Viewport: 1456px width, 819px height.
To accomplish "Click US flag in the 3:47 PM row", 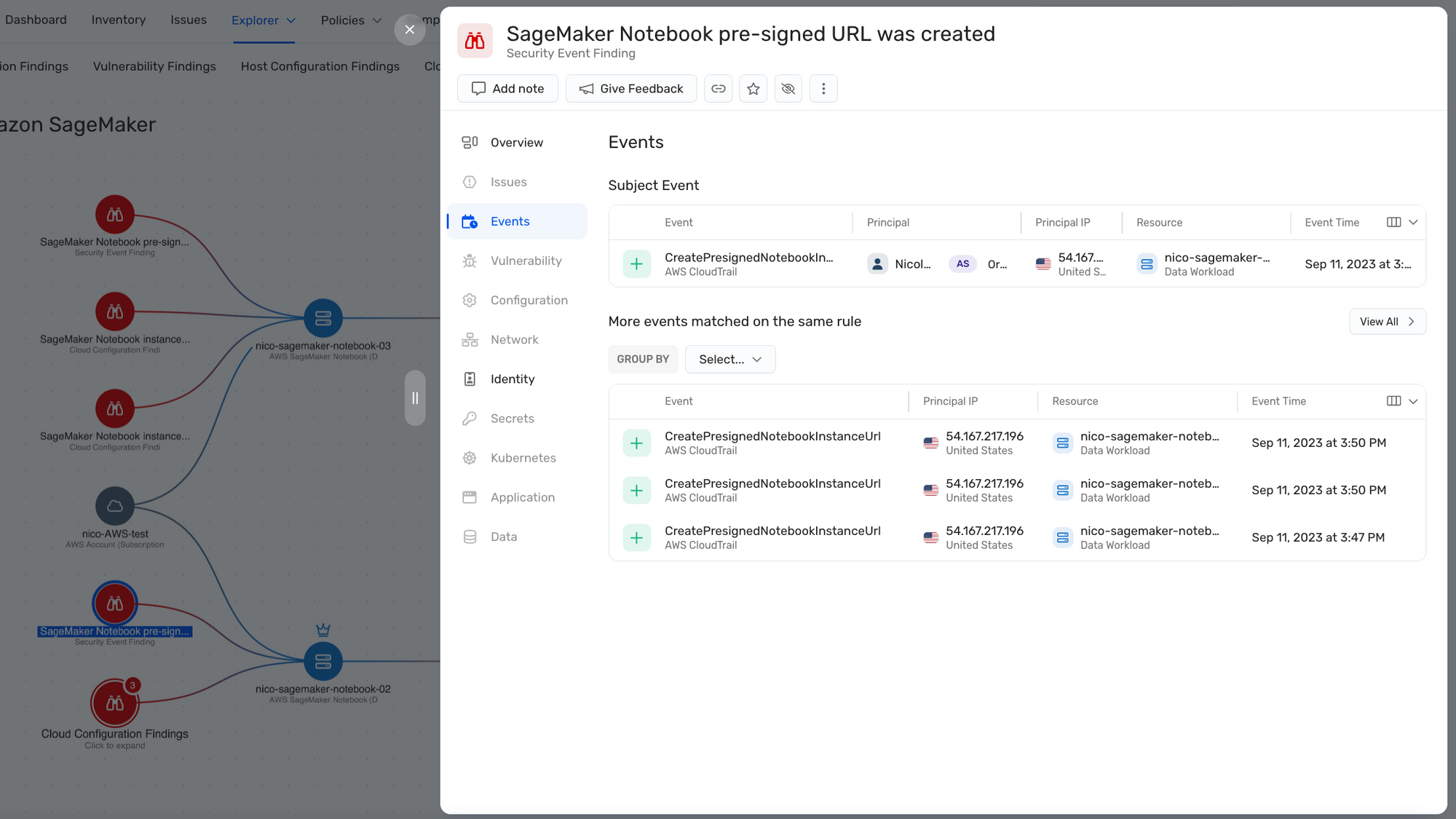I will point(931,538).
